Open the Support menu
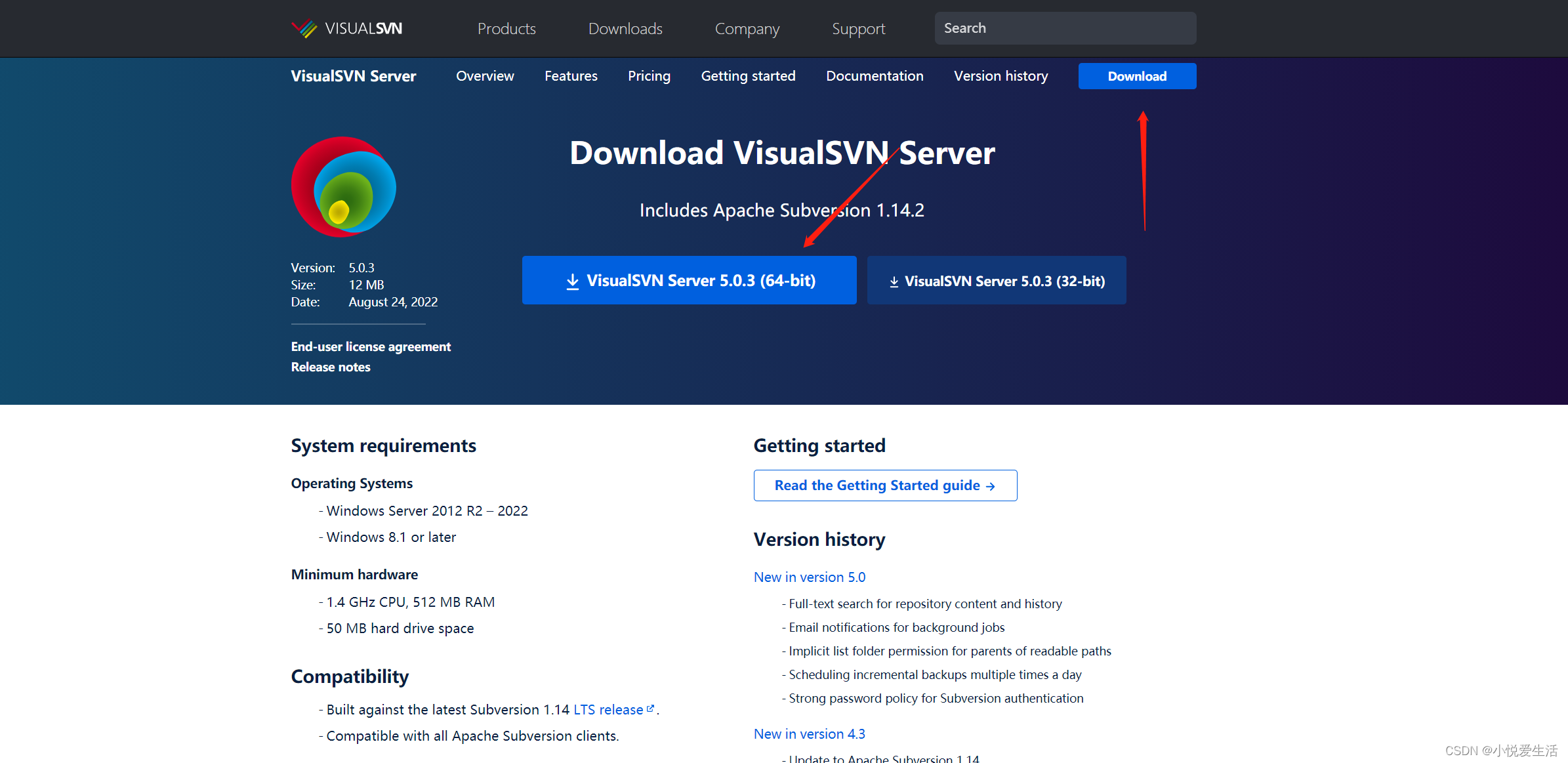The width and height of the screenshot is (1568, 763). click(858, 28)
